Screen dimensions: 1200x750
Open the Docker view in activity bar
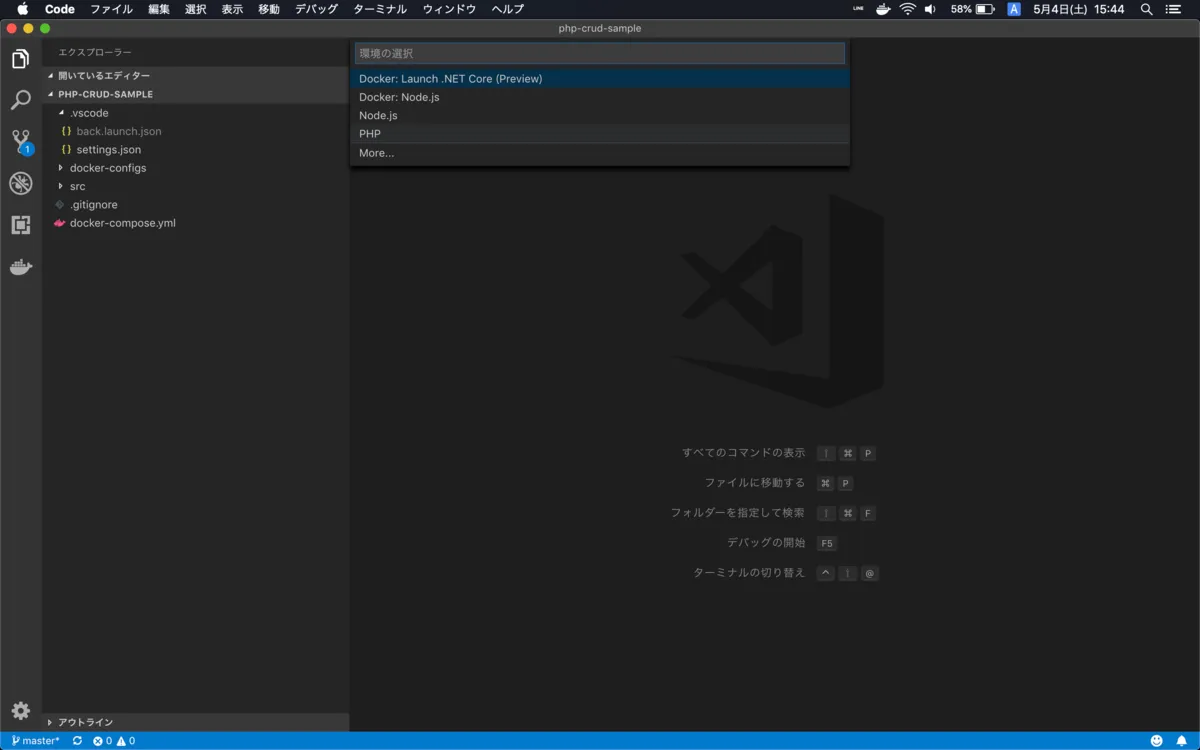pyautogui.click(x=20, y=267)
